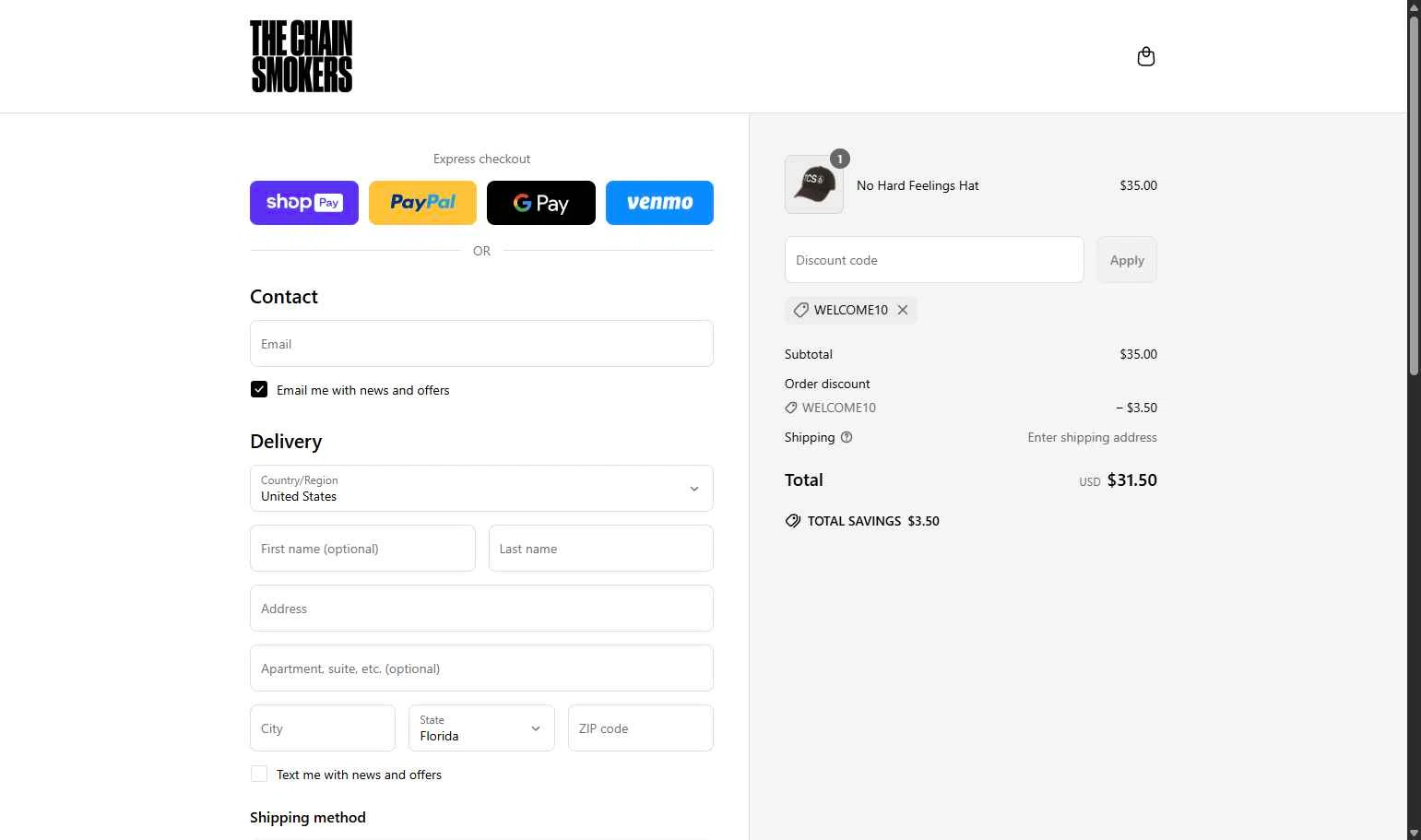Click the ZIP code field

[641, 728]
